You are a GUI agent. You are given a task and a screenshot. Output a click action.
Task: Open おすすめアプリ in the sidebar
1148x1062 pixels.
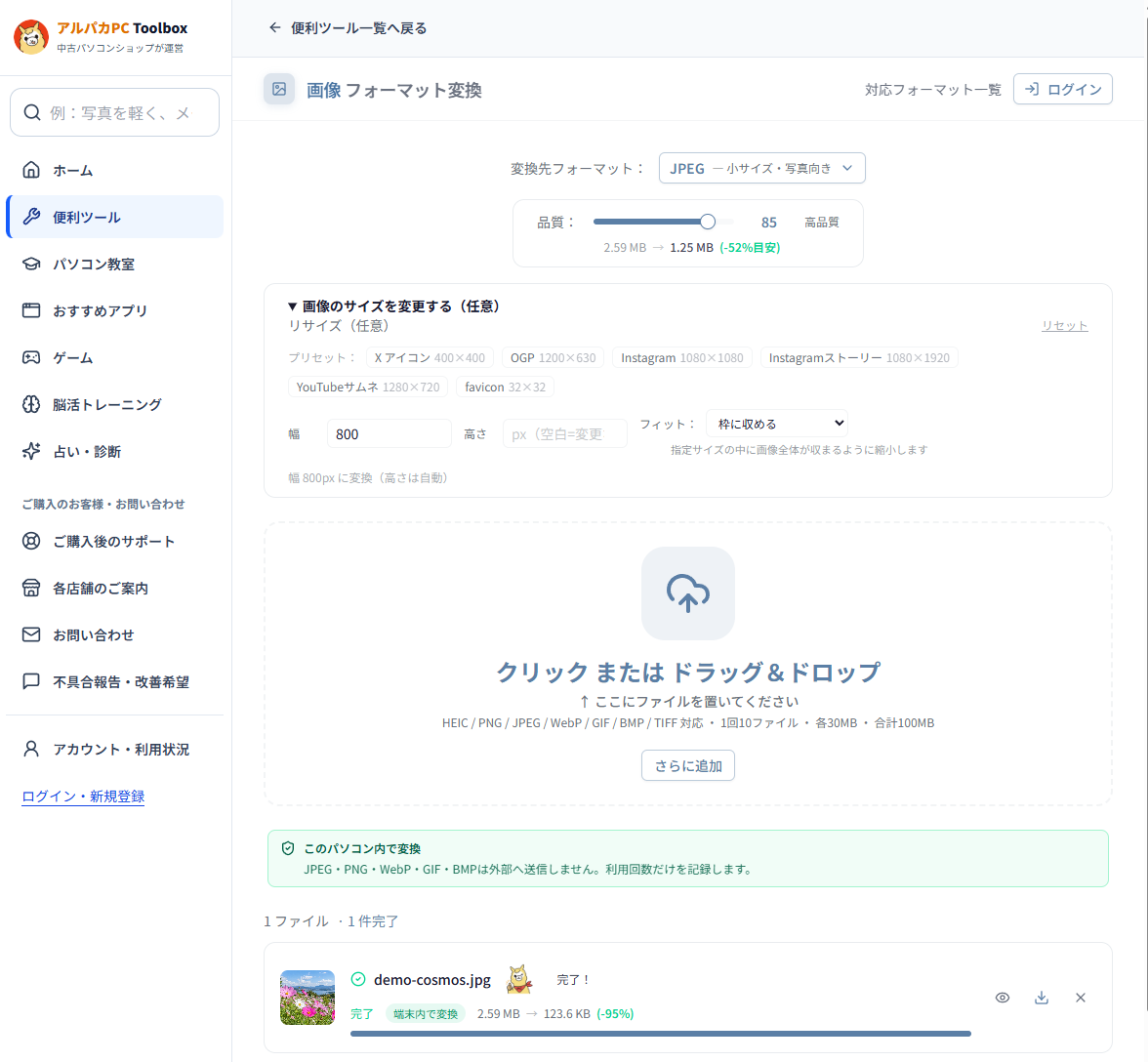click(x=115, y=310)
